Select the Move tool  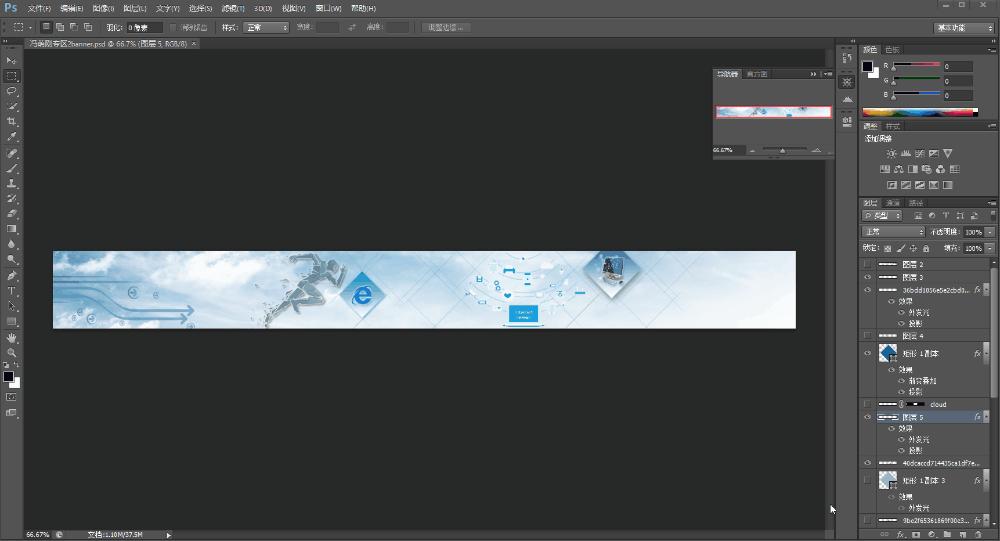click(x=11, y=61)
